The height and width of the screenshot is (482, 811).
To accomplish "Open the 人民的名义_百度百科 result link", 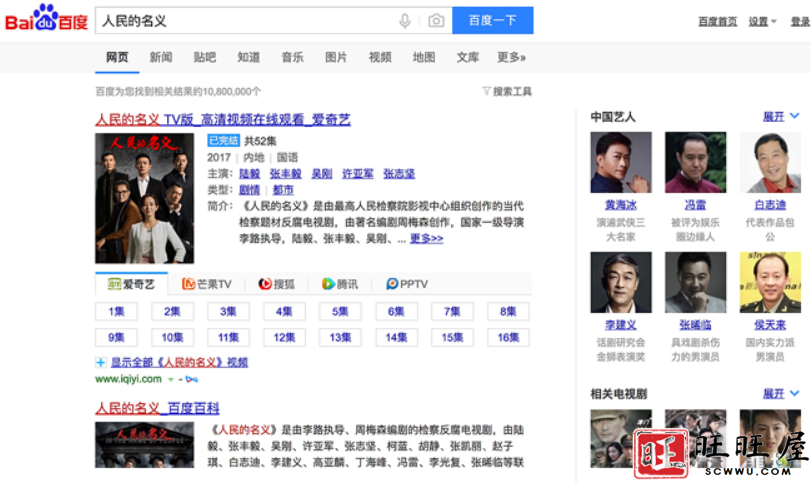I will pos(157,408).
